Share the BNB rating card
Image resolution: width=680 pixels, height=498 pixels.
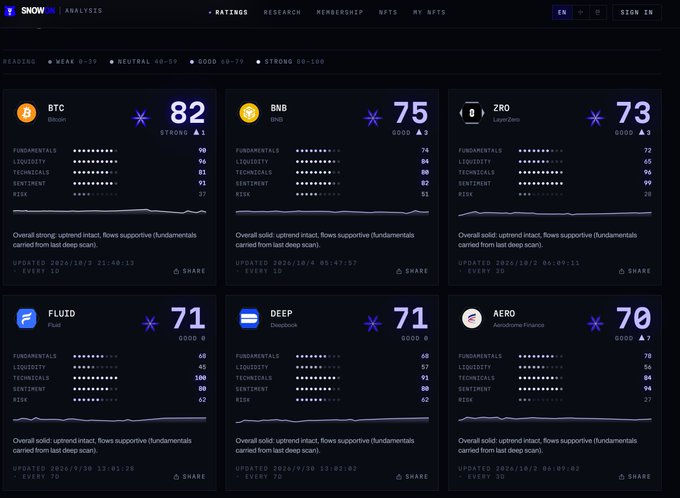[412, 271]
